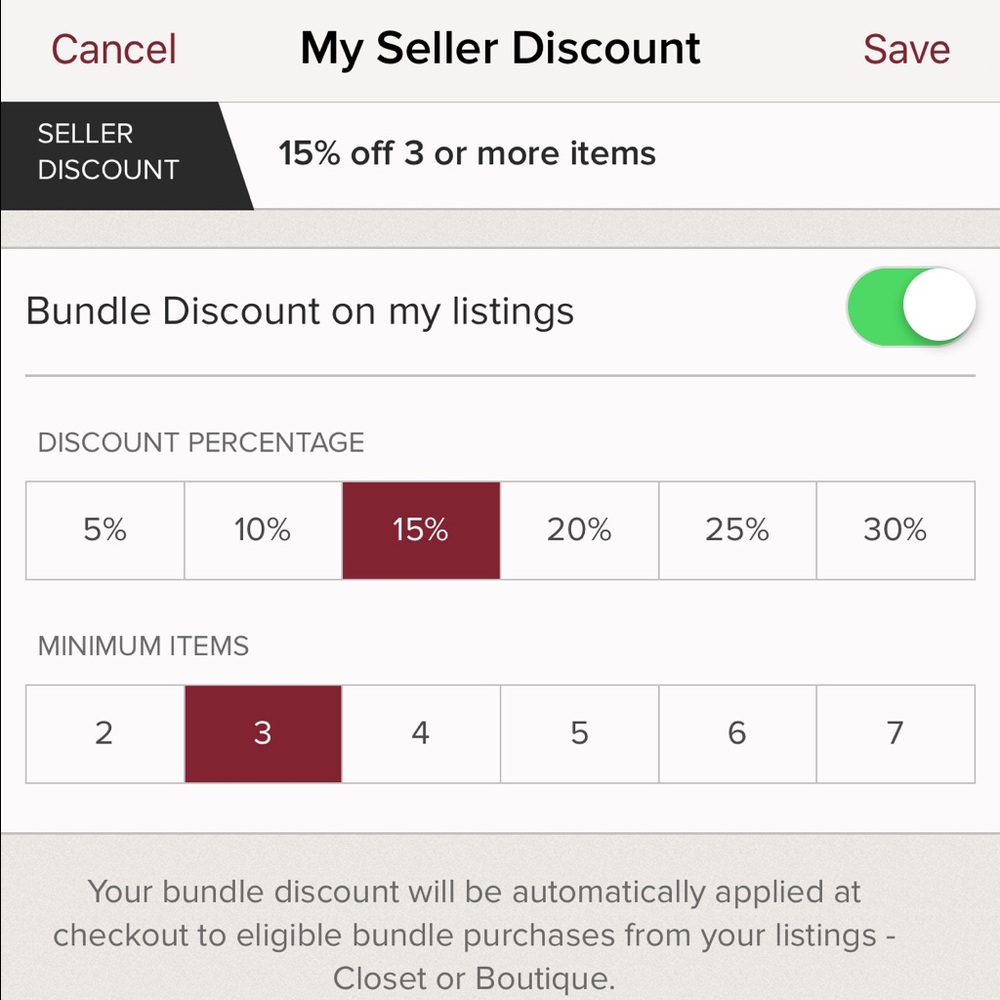Image resolution: width=1000 pixels, height=1000 pixels.
Task: Set minimum items to 7
Action: point(894,733)
